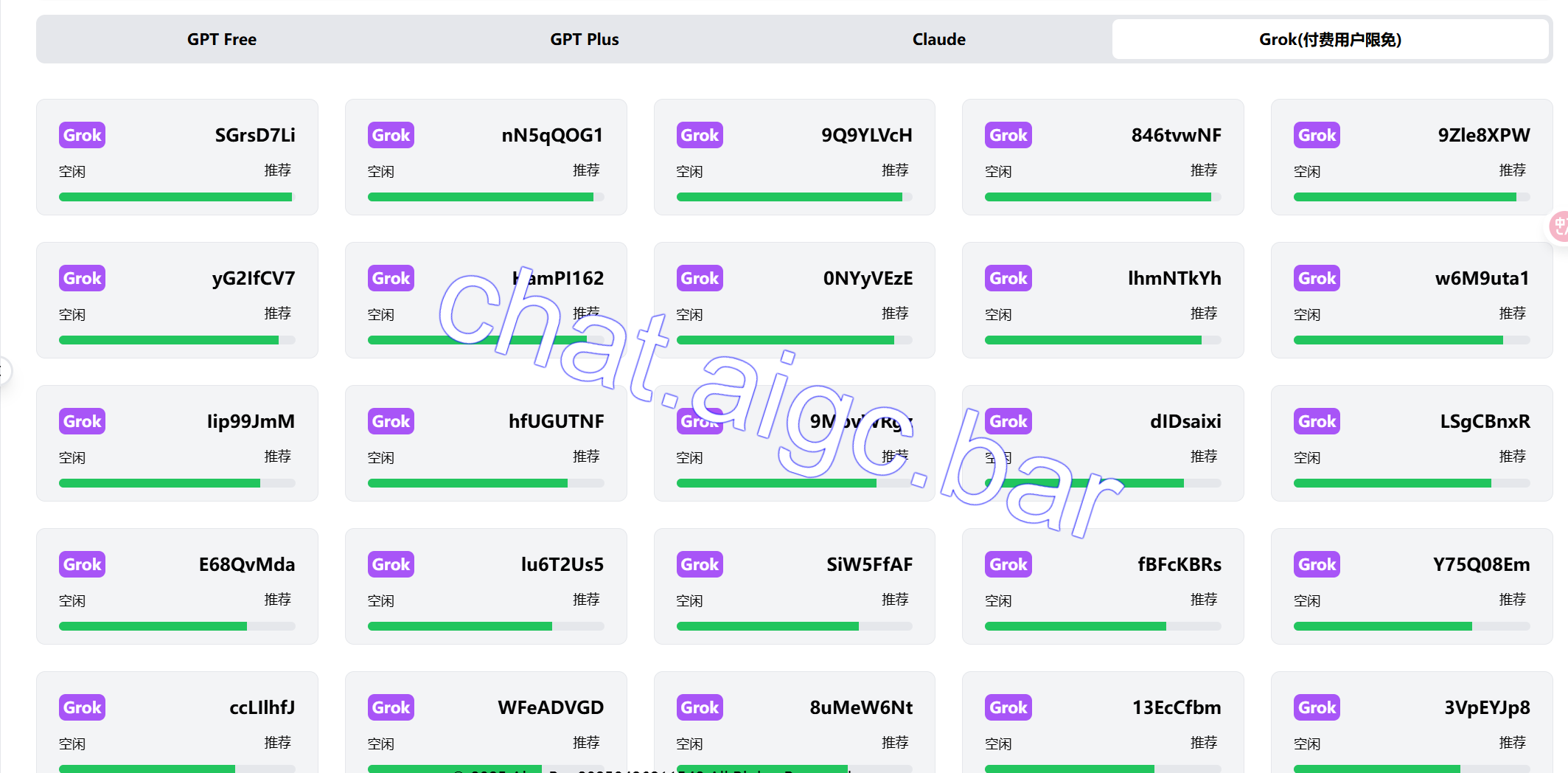This screenshot has height=773, width=1568.
Task: Click 空闲 status on WFeADVGD card
Action: tap(381, 743)
